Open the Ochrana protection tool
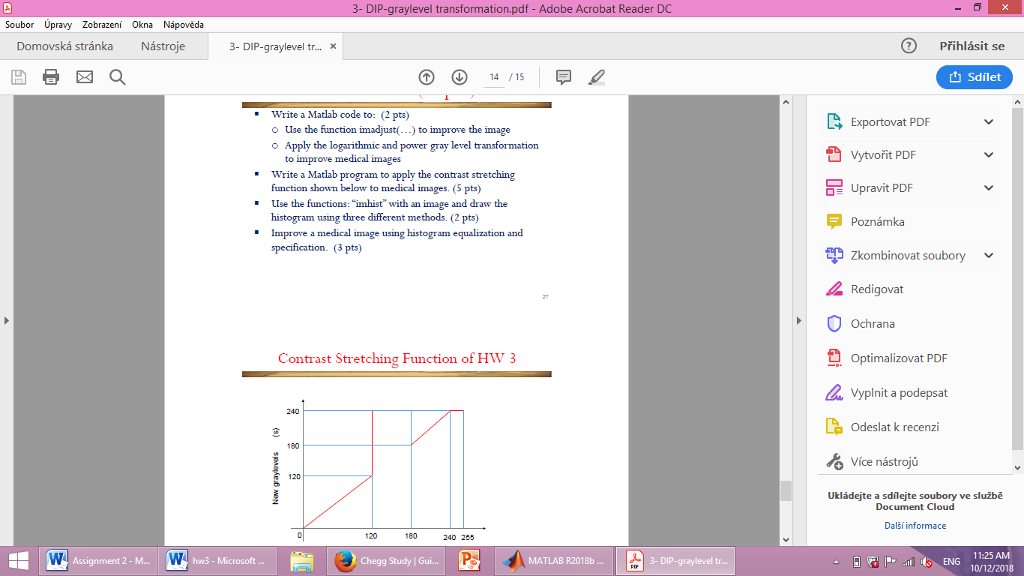This screenshot has height=576, width=1024. (873, 323)
